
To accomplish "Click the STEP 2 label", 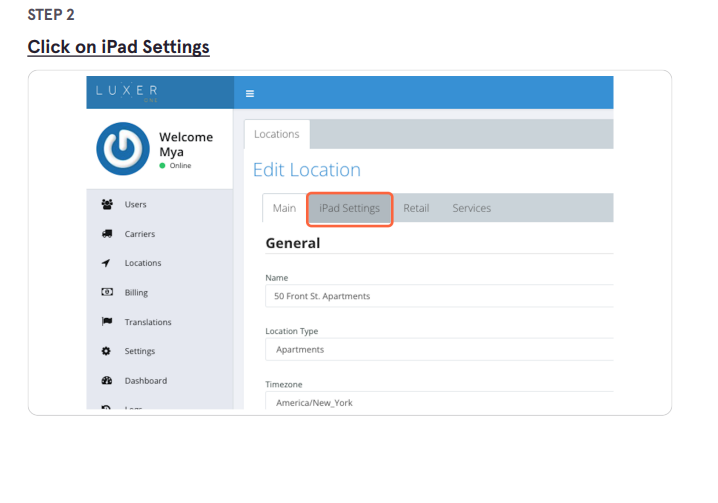I will coord(51,15).
